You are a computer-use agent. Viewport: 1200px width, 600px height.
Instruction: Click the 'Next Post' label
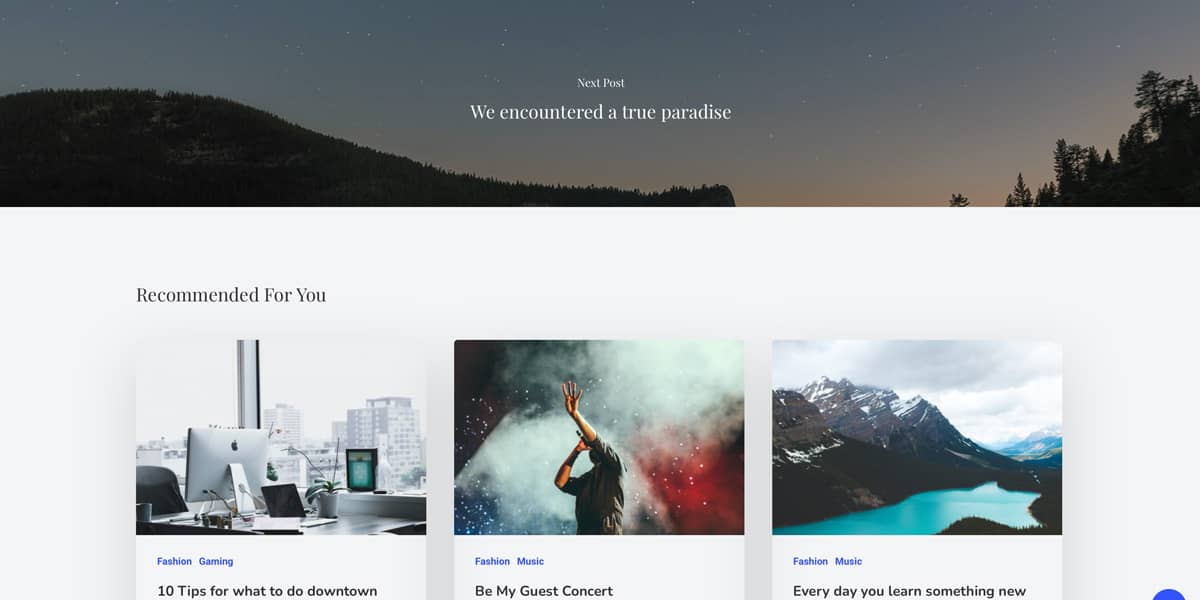click(x=600, y=83)
